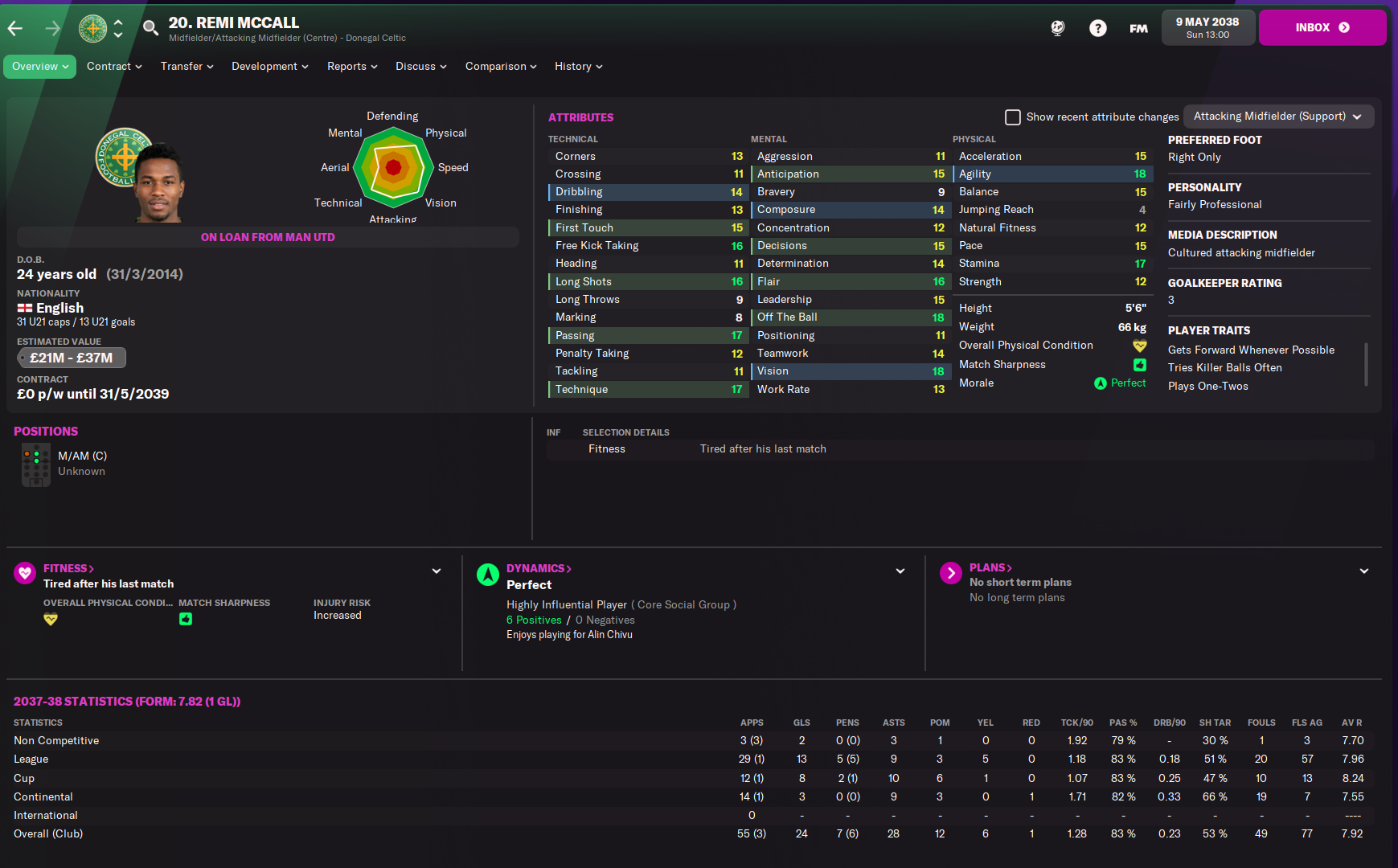This screenshot has height=868, width=1398.
Task: Select the Technique attribute row
Action: click(647, 390)
